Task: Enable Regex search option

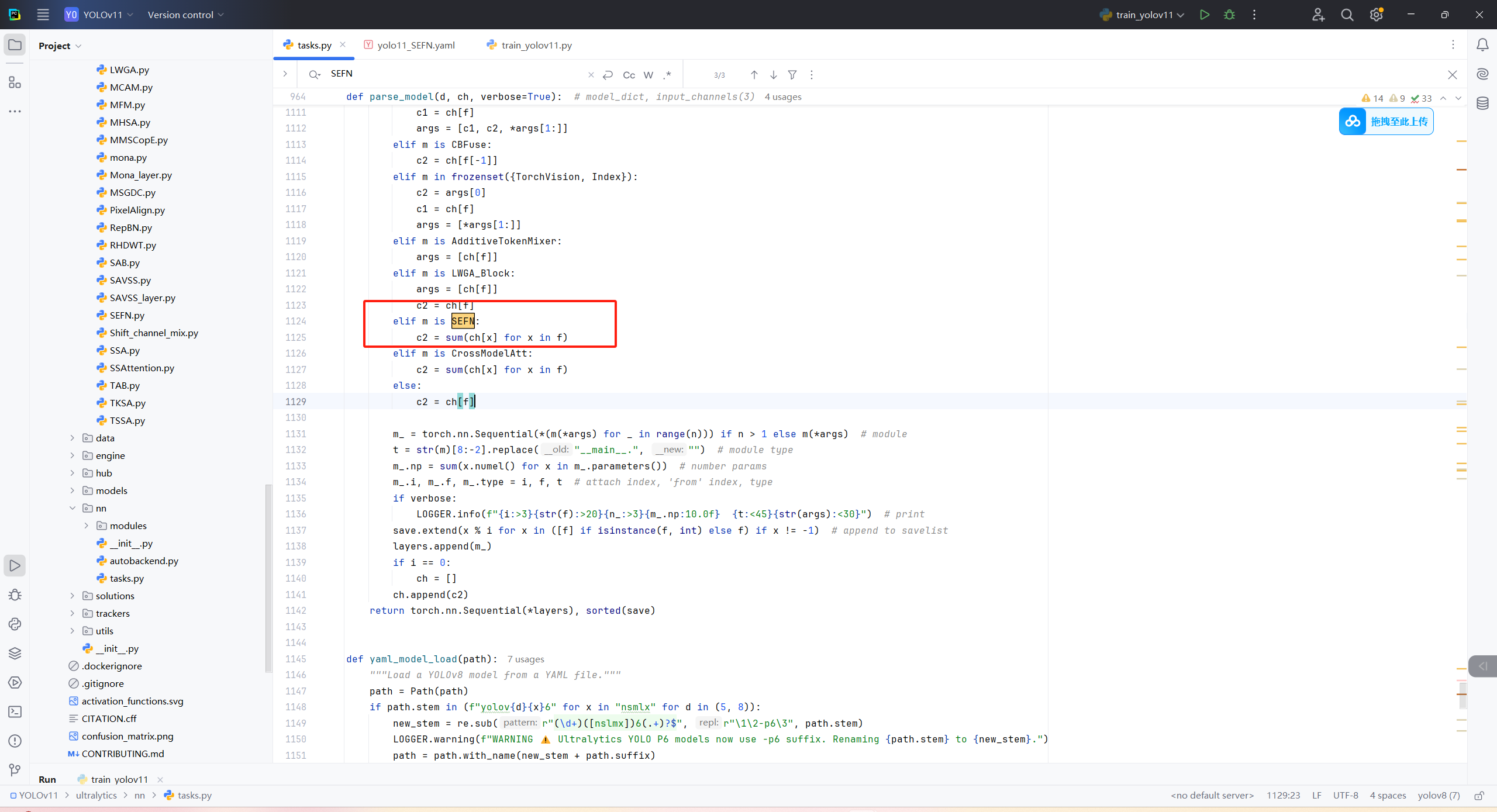Action: (667, 75)
